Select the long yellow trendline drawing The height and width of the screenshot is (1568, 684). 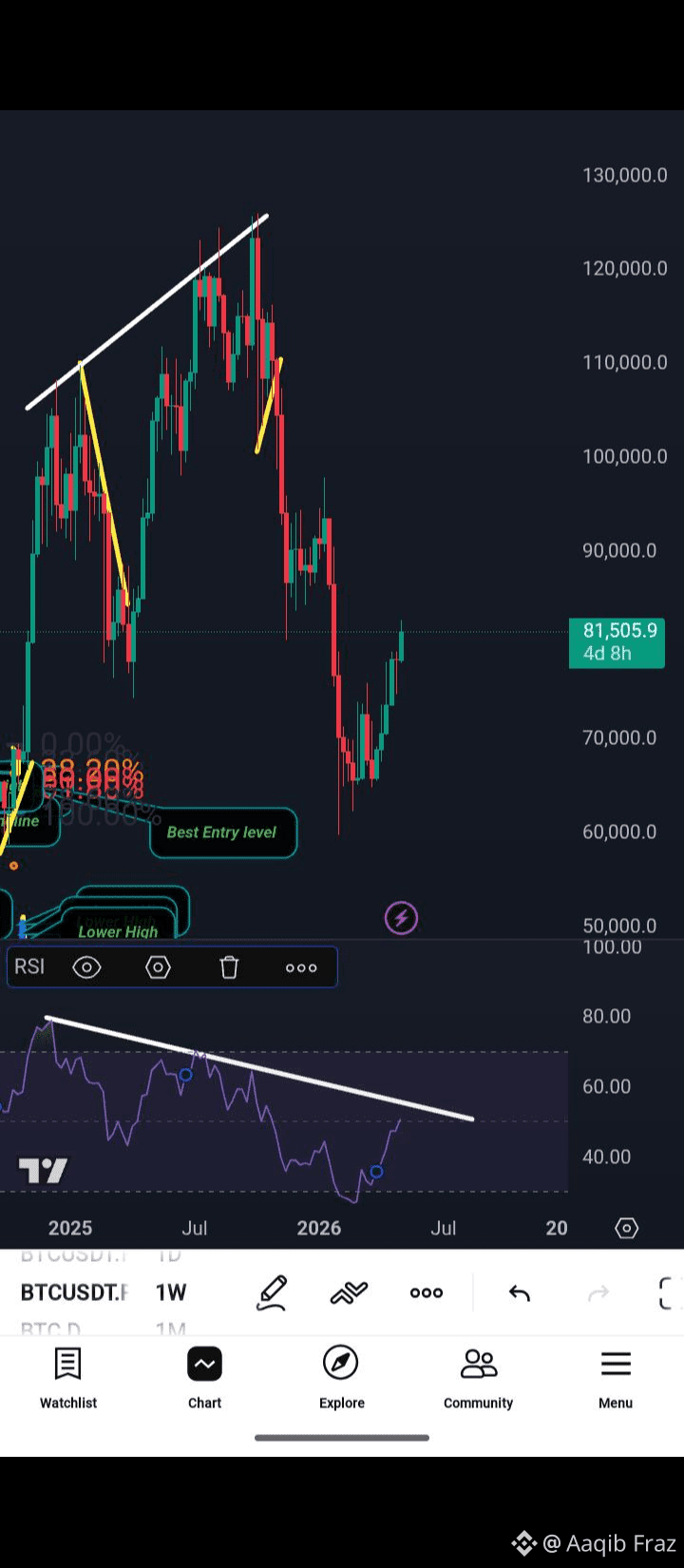[x=104, y=485]
